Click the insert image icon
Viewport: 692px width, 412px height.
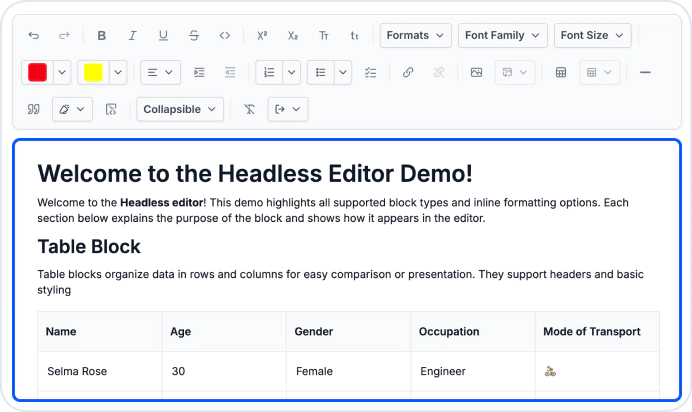476,72
